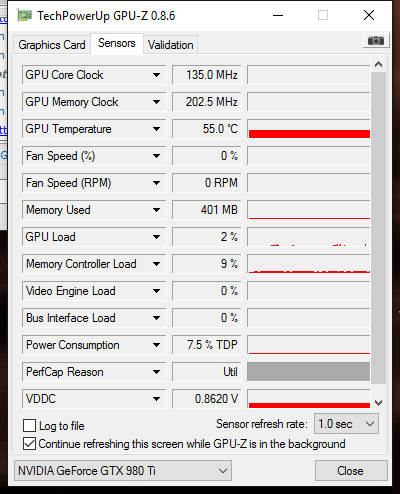This screenshot has width=400, height=494.
Task: Expand the GPU Temperature sensor dropdown
Action: pyautogui.click(x=156, y=129)
